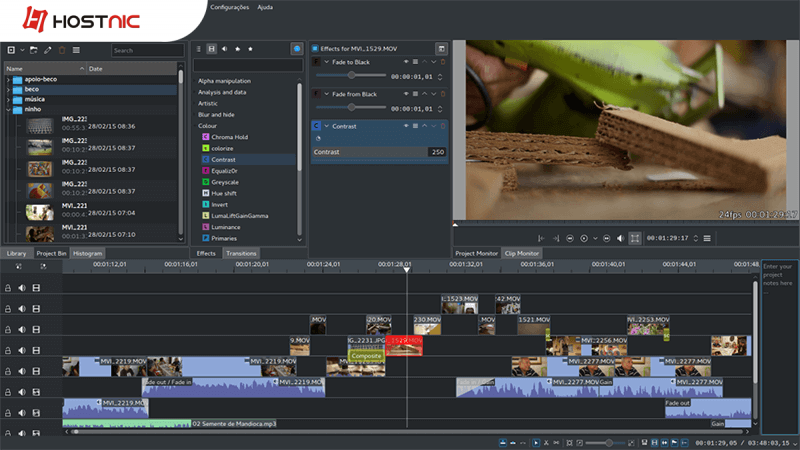
Task: Sort bin by the Name column header
Action: 45,68
